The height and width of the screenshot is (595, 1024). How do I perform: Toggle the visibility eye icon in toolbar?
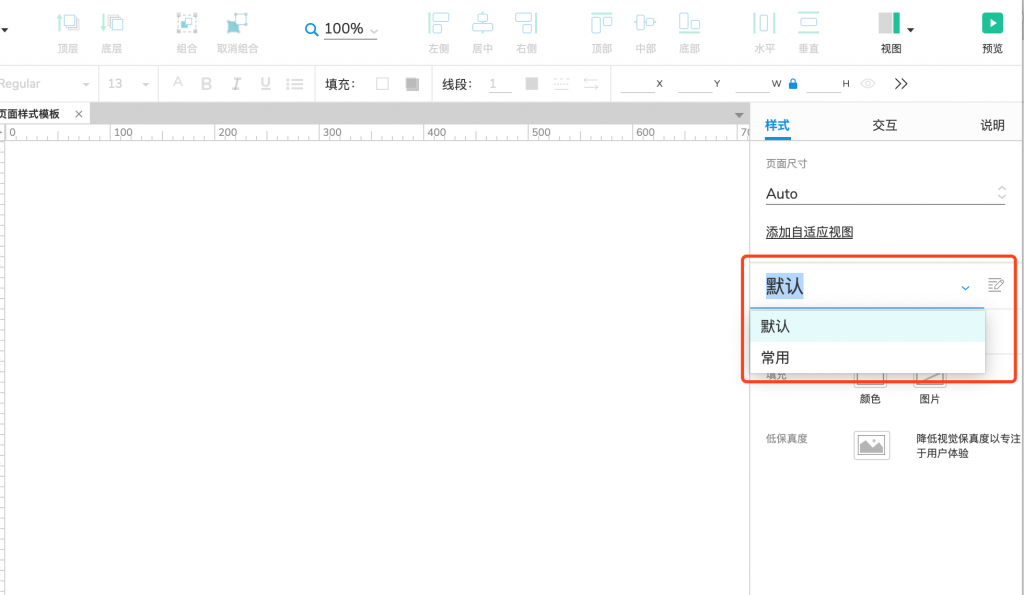pos(868,84)
